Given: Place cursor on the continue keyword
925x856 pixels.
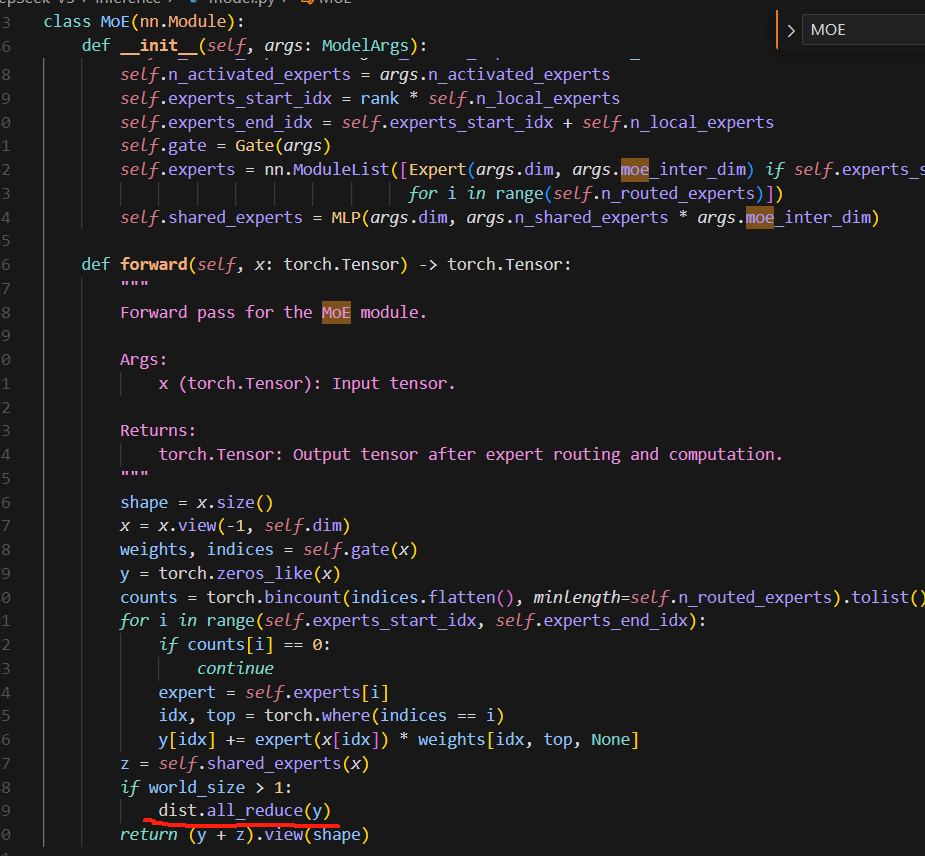Looking at the screenshot, I should click(x=235, y=668).
